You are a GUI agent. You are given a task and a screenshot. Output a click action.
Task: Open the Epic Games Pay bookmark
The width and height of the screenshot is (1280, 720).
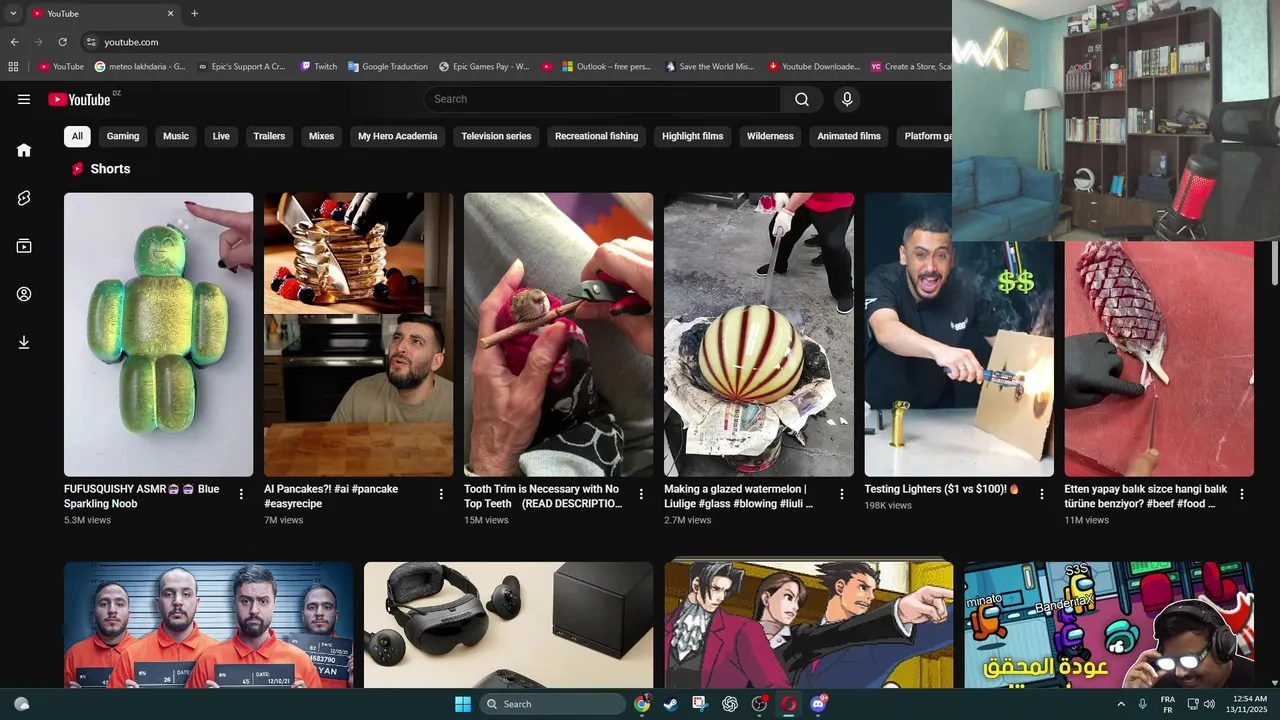tap(484, 67)
